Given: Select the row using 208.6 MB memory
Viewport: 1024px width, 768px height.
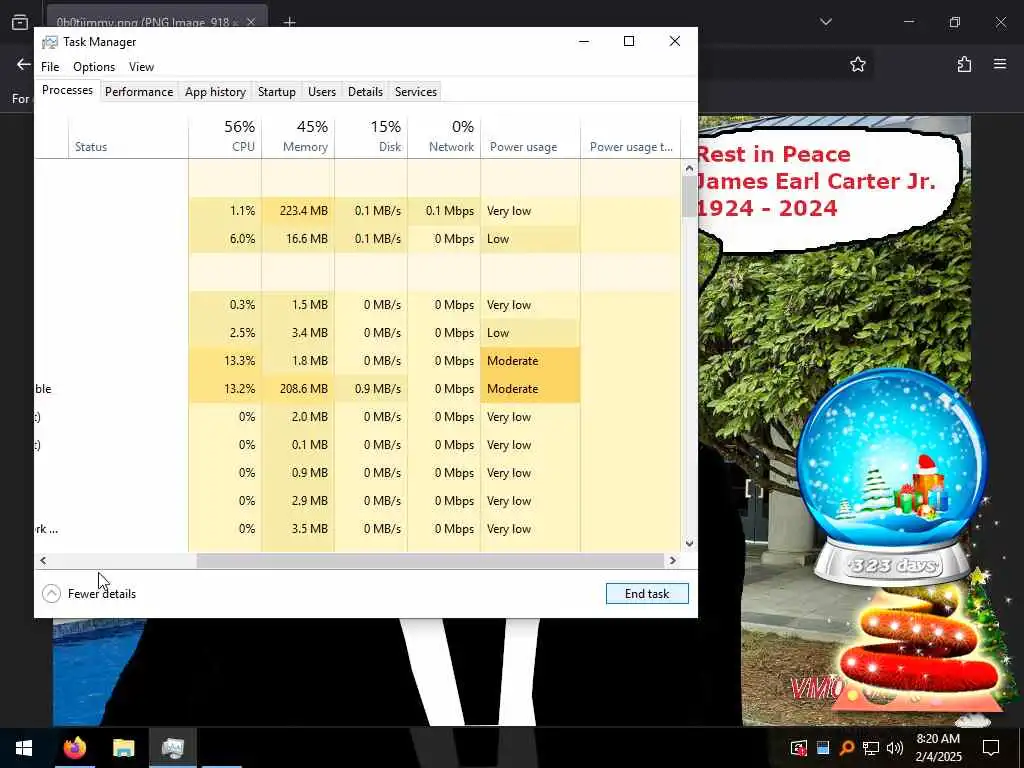Looking at the screenshot, I should [x=357, y=389].
